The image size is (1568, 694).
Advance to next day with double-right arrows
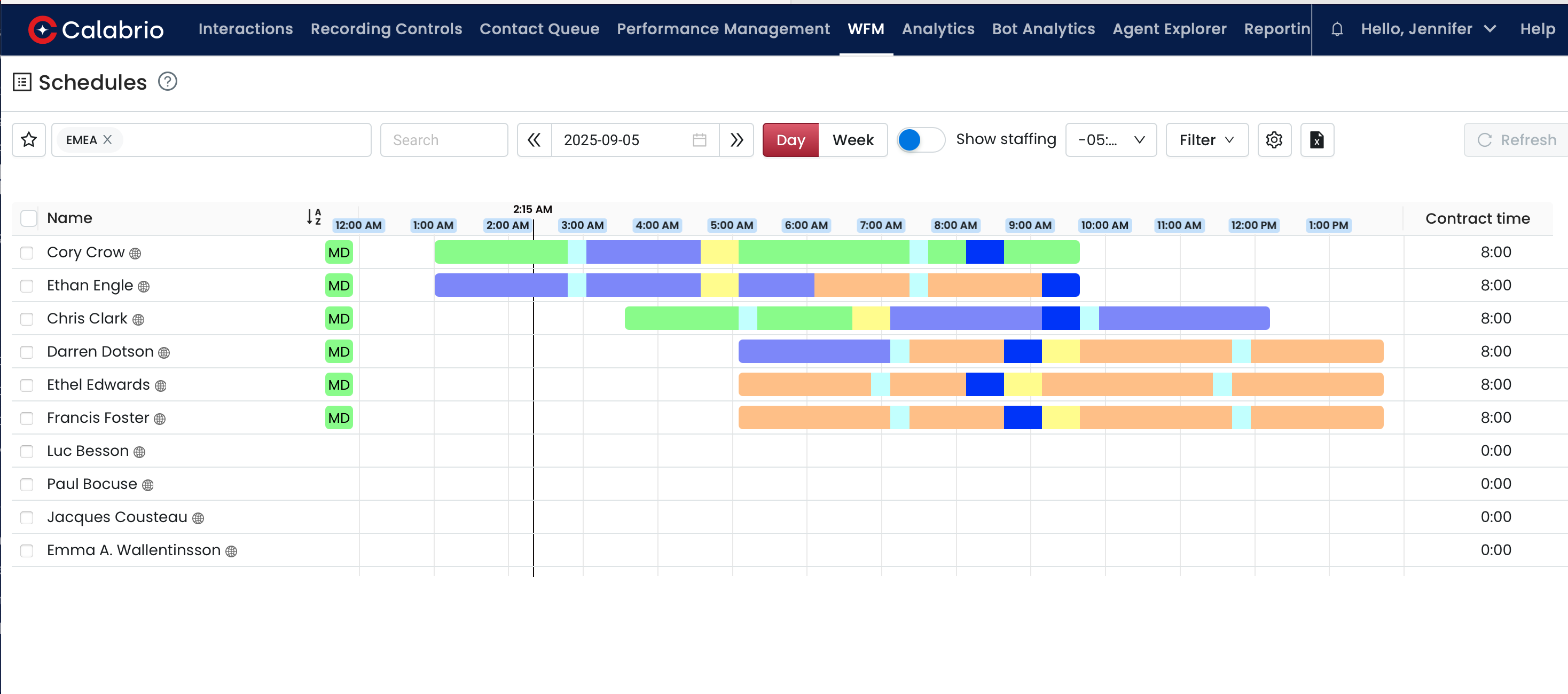coord(736,140)
